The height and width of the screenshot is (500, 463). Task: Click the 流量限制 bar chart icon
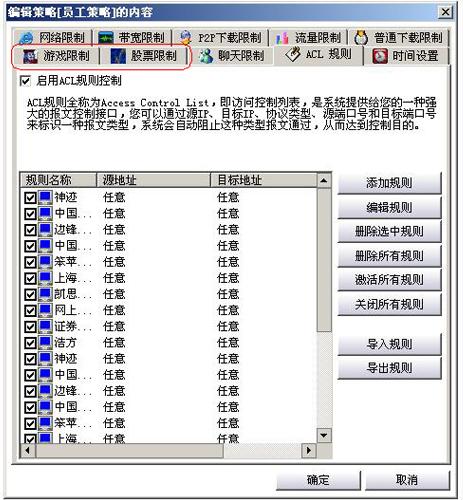(282, 38)
